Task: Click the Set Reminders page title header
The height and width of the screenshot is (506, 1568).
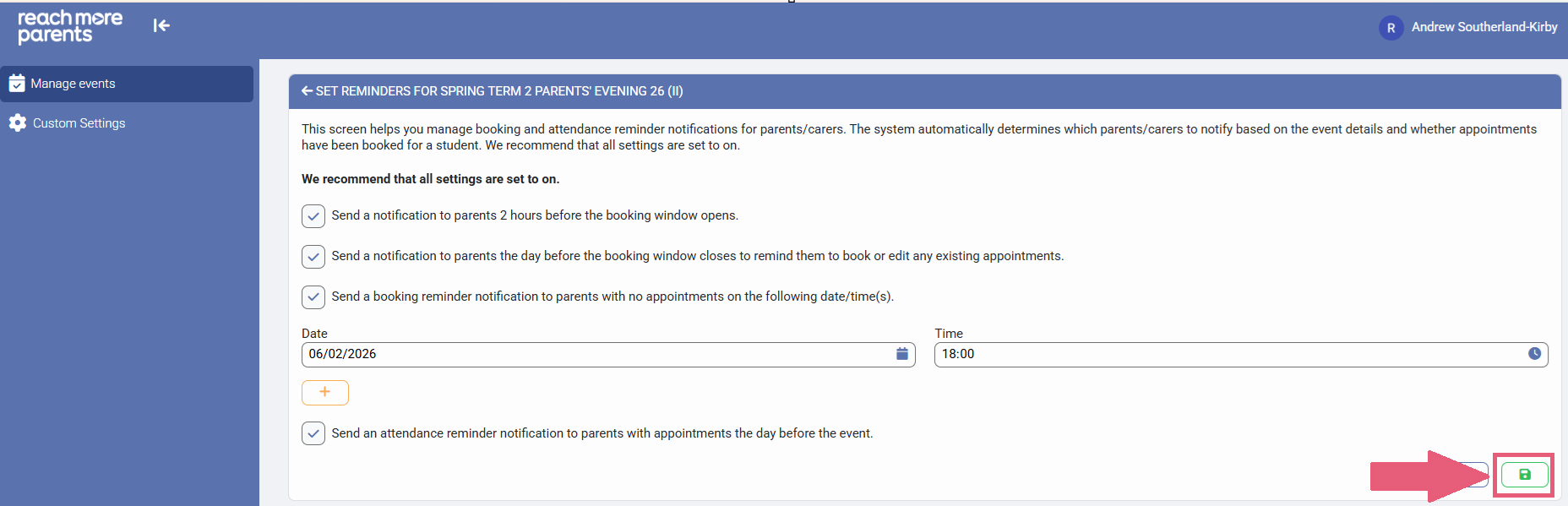Action: pyautogui.click(x=498, y=91)
